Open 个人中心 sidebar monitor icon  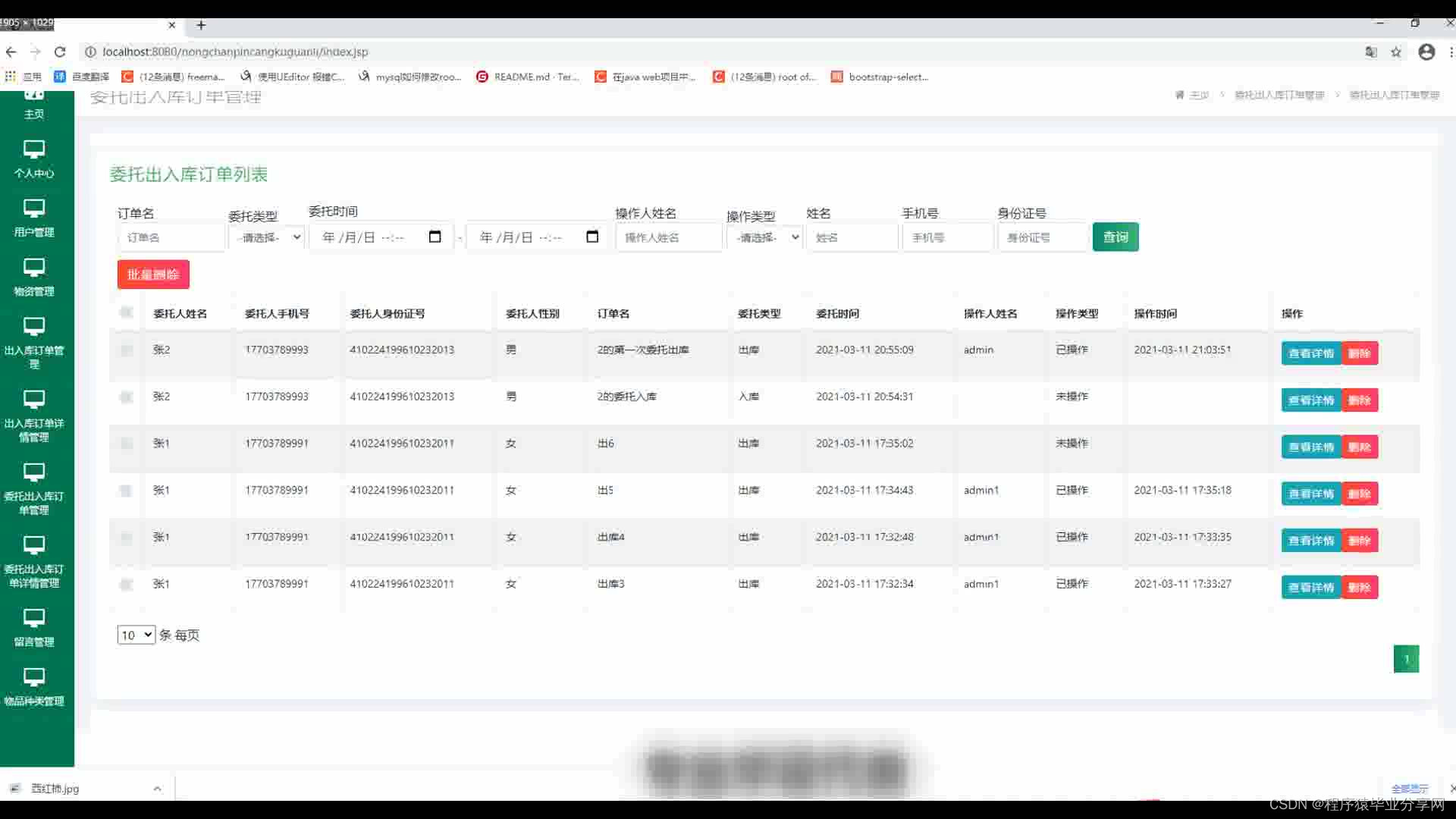[34, 149]
